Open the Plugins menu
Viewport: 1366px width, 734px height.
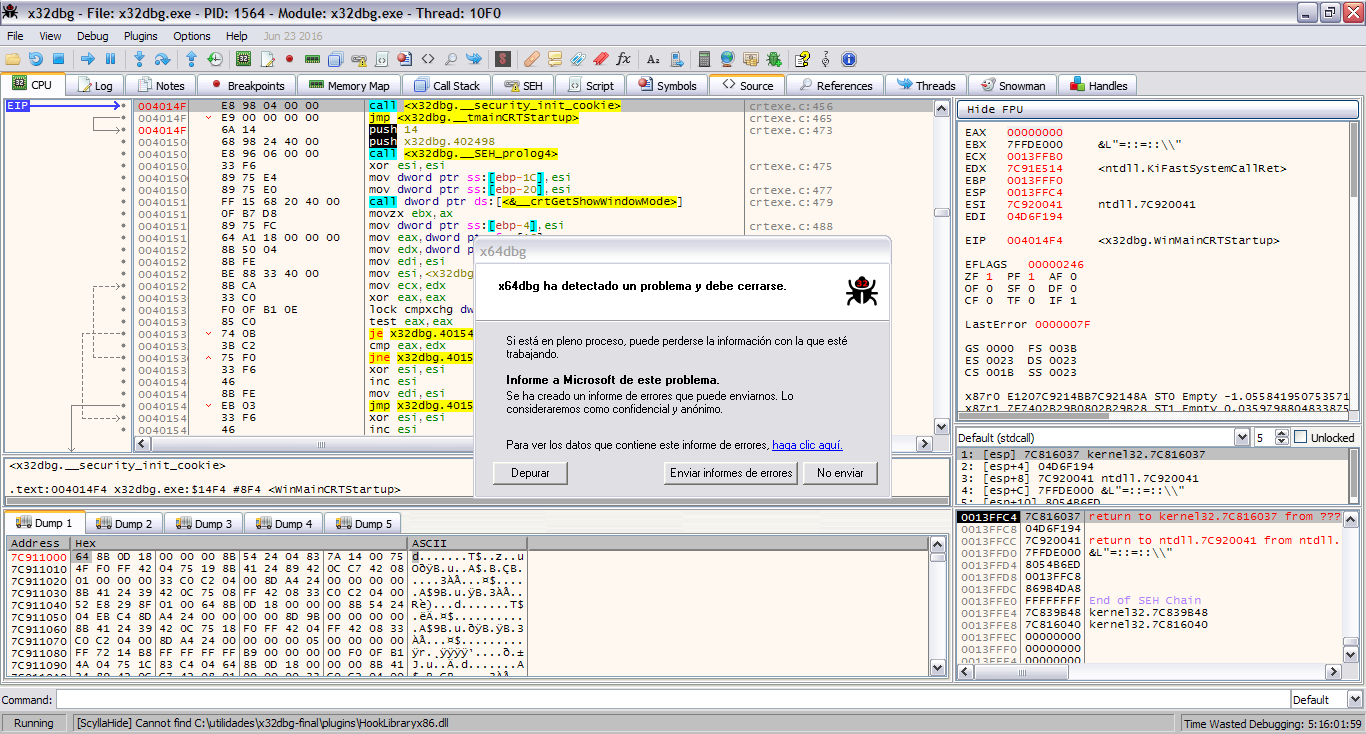[140, 36]
